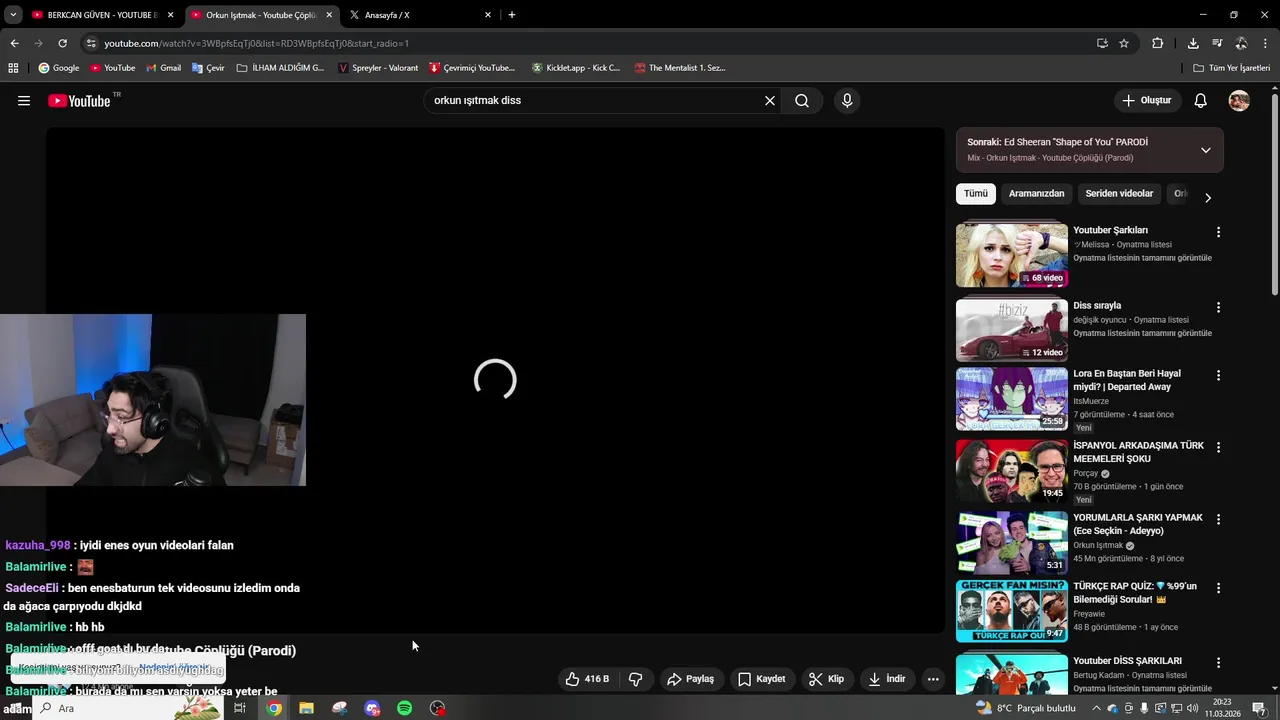Open YORUMLARLA ŞARKI YAPMAK video thumbnail
This screenshot has width=1280, height=720.
1011,542
